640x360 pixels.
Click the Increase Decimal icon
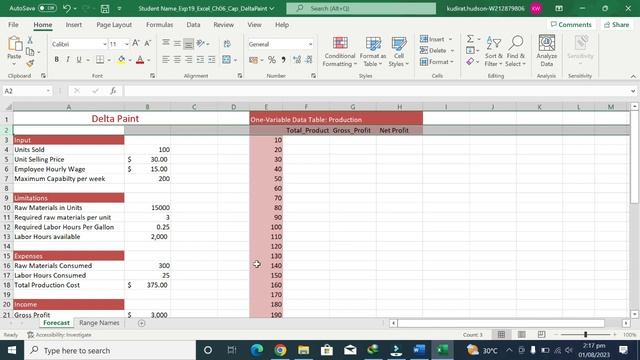pyautogui.click(x=297, y=60)
